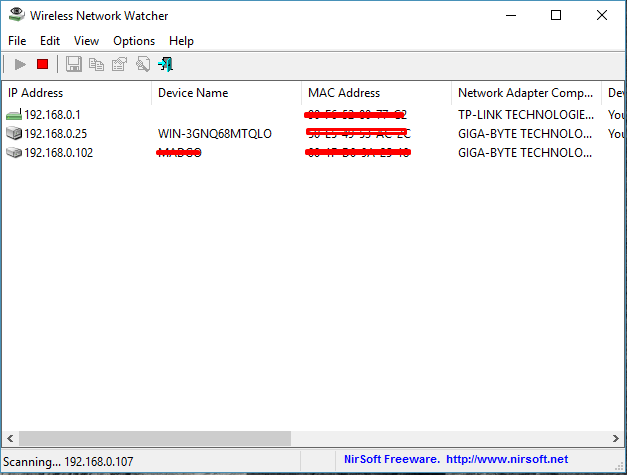Sort by the MAC Address column header
This screenshot has width=627, height=475.
click(344, 93)
